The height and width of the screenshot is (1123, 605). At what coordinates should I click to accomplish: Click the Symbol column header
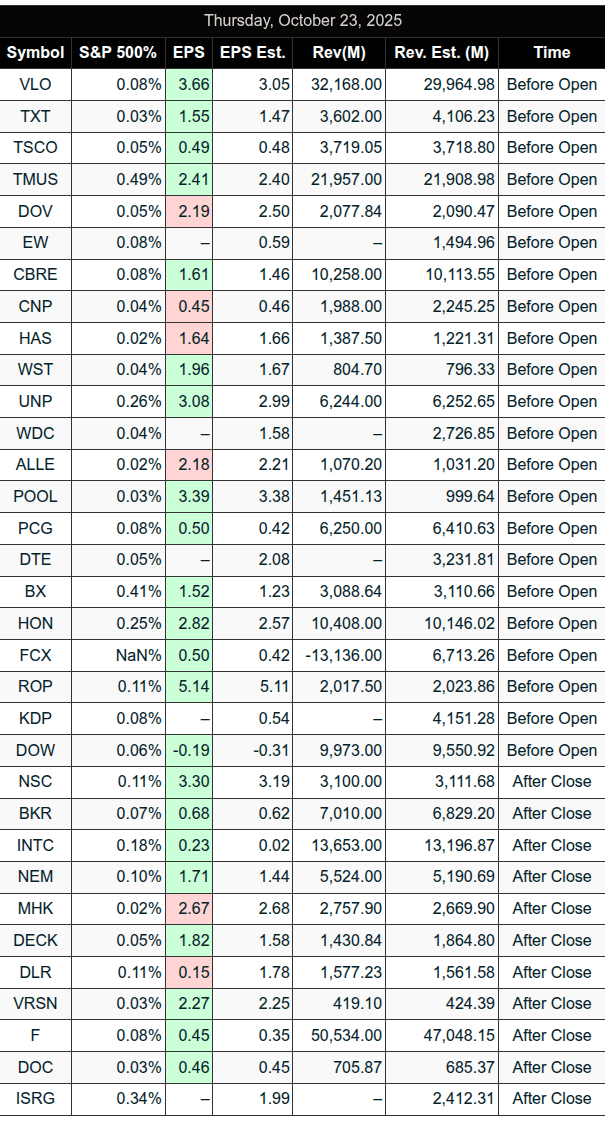click(36, 52)
